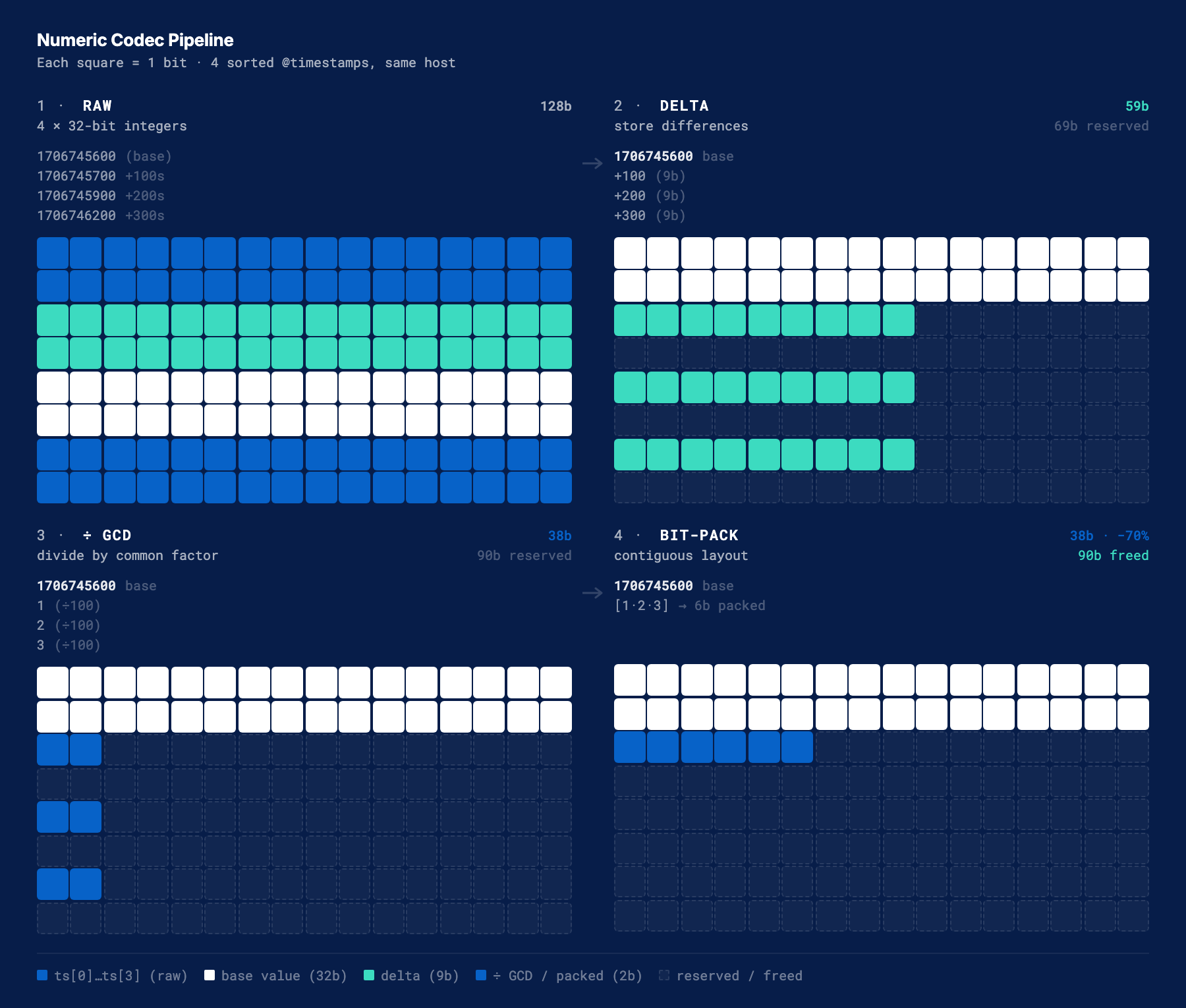The width and height of the screenshot is (1186, 1008).
Task: Click the divide symbol before GCD
Action: pos(87,536)
